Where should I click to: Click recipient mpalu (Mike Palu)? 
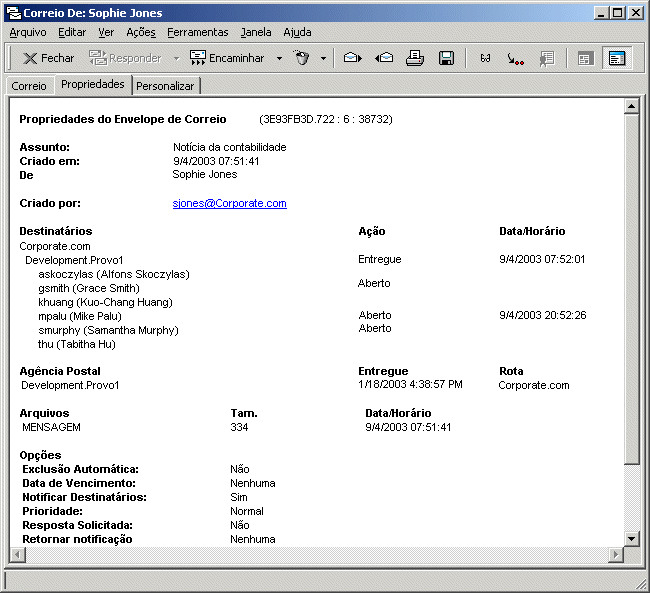[80, 316]
